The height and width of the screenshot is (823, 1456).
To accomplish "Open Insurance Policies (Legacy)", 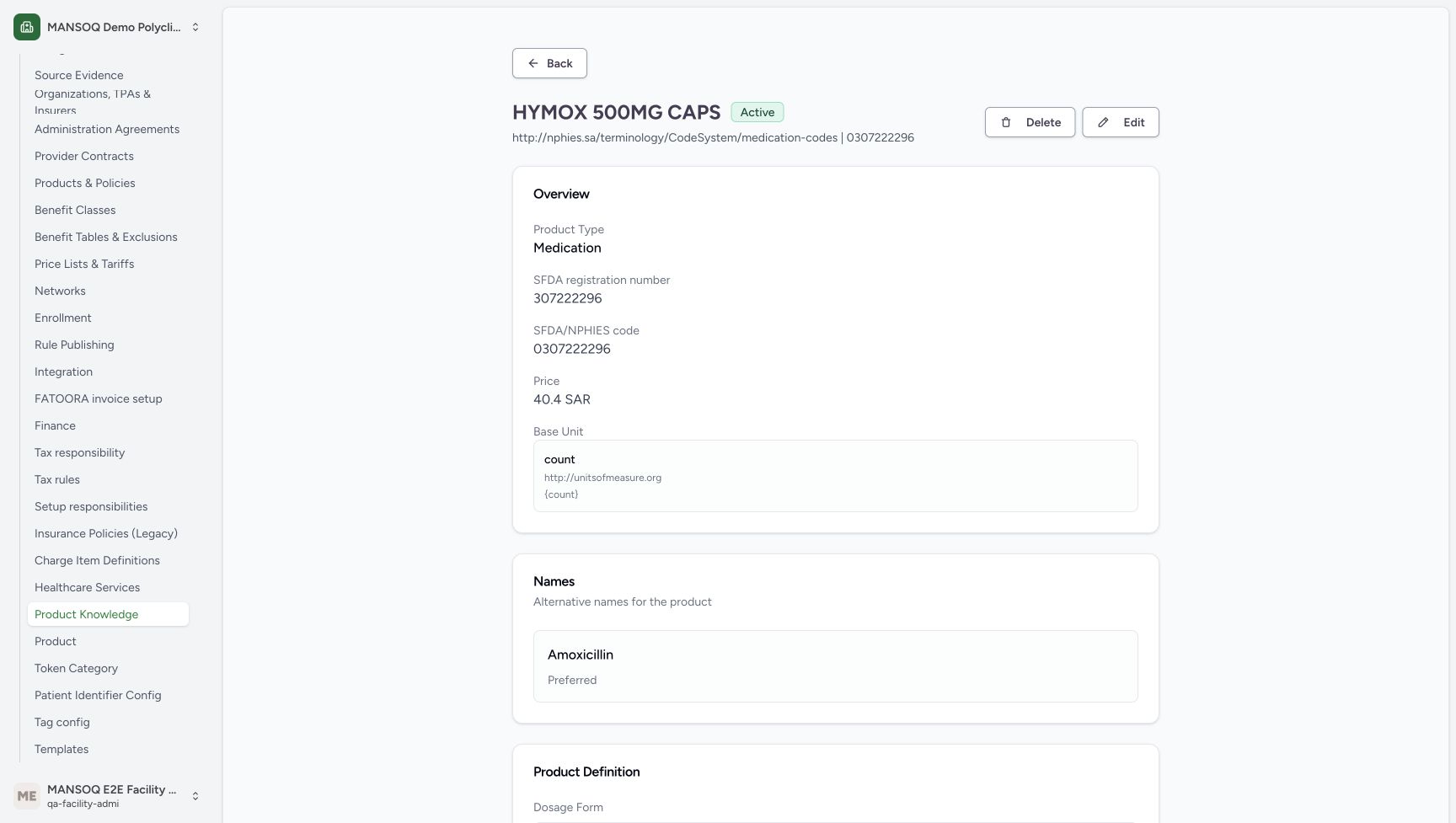I will coord(106,533).
